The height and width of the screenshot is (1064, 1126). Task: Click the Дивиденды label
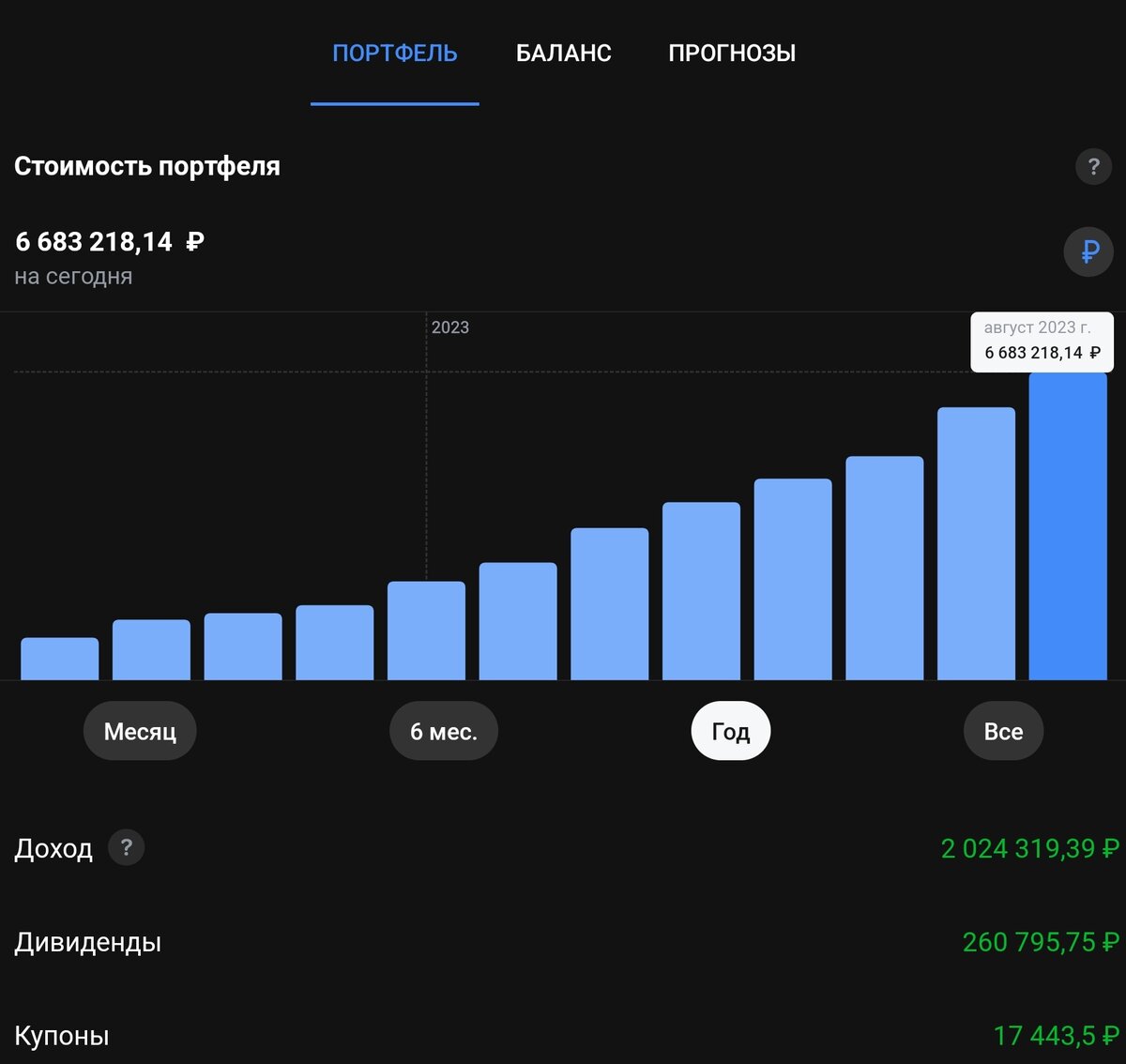[x=88, y=942]
